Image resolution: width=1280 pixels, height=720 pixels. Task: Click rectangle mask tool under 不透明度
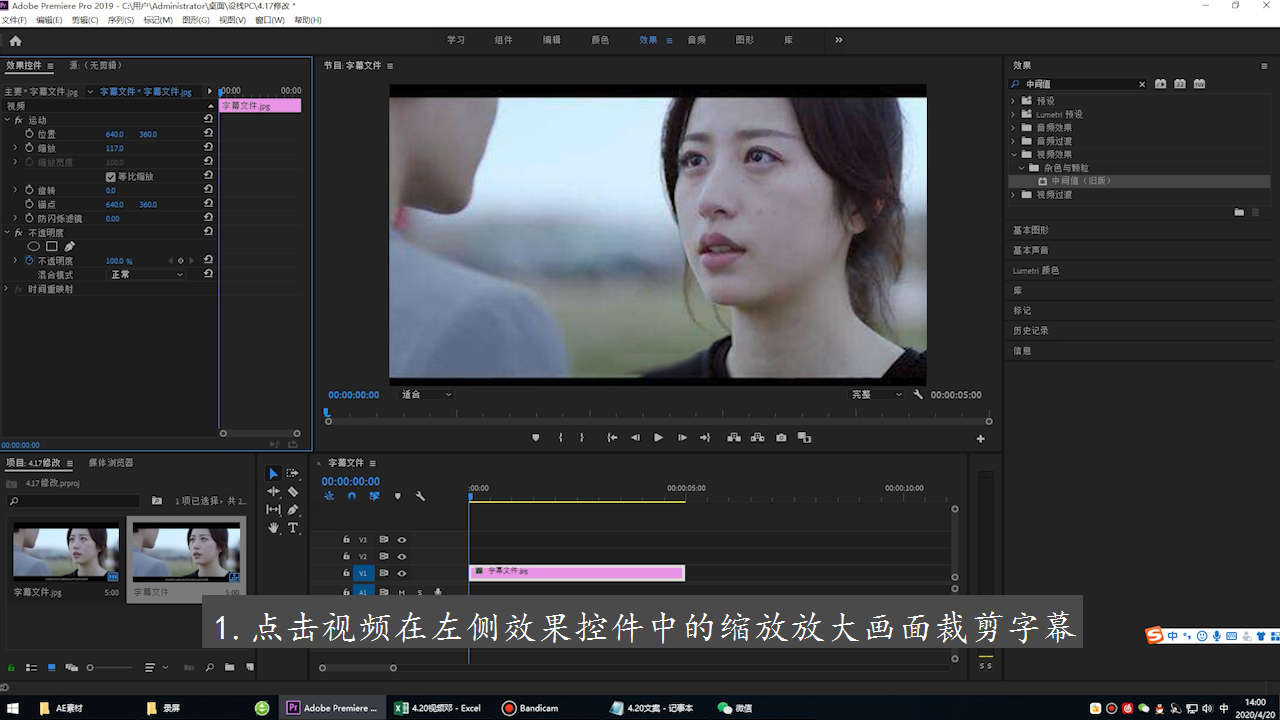52,246
